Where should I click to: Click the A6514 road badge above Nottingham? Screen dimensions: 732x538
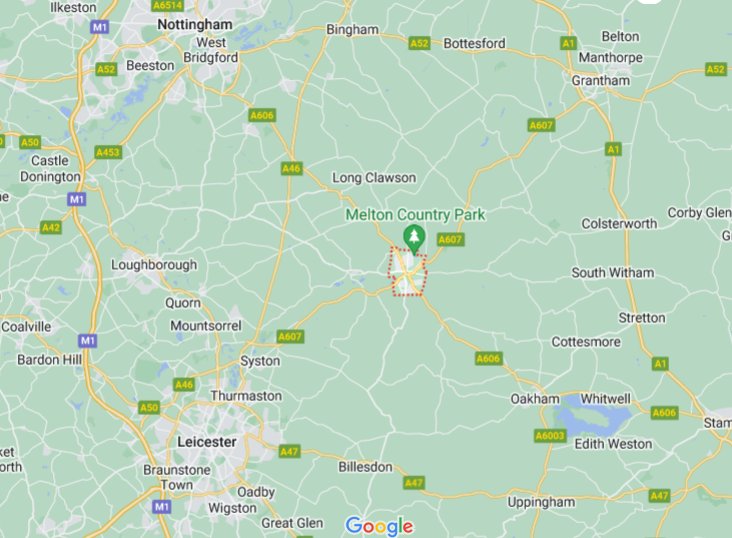coord(167,5)
